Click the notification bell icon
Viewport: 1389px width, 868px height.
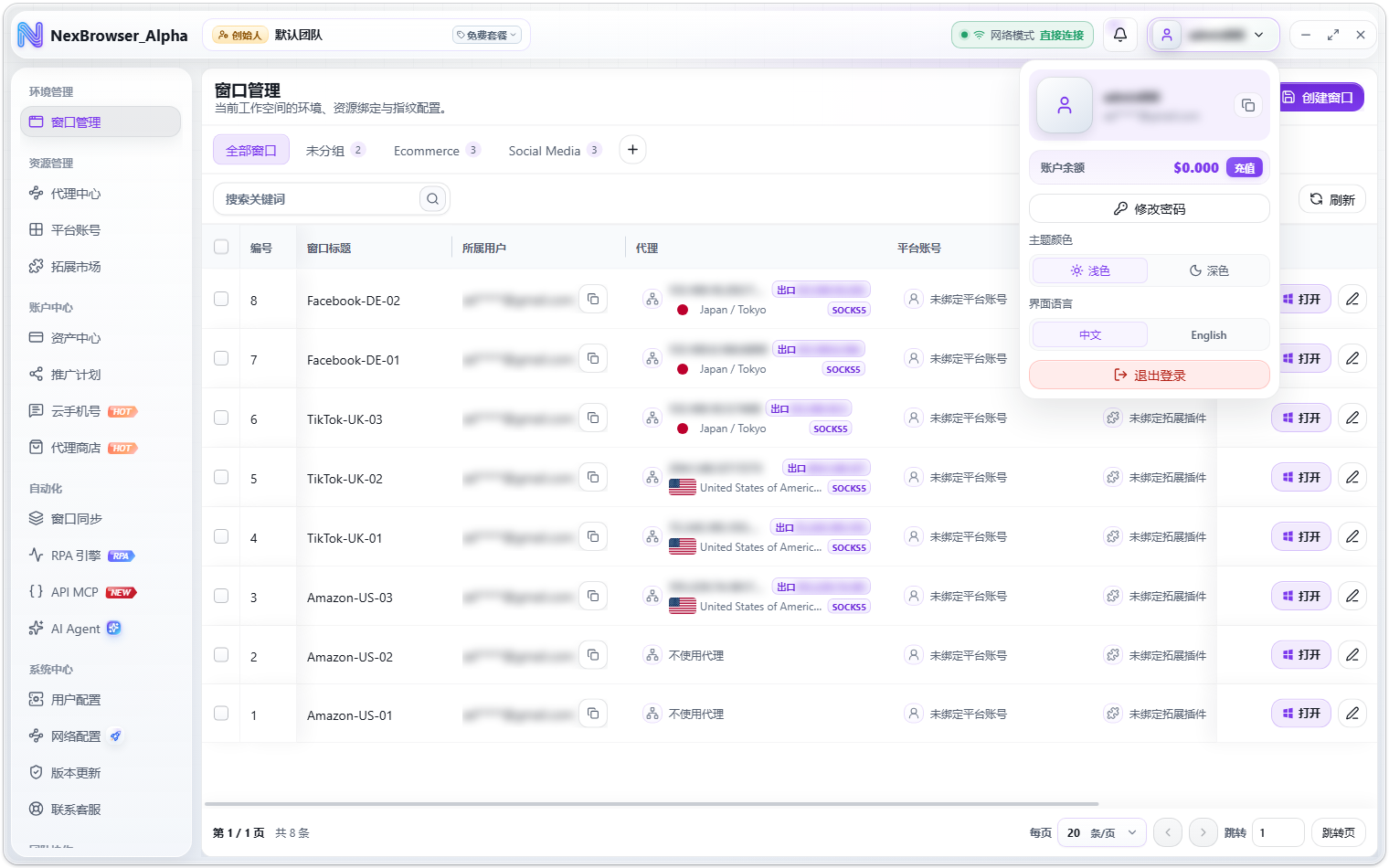[1120, 35]
